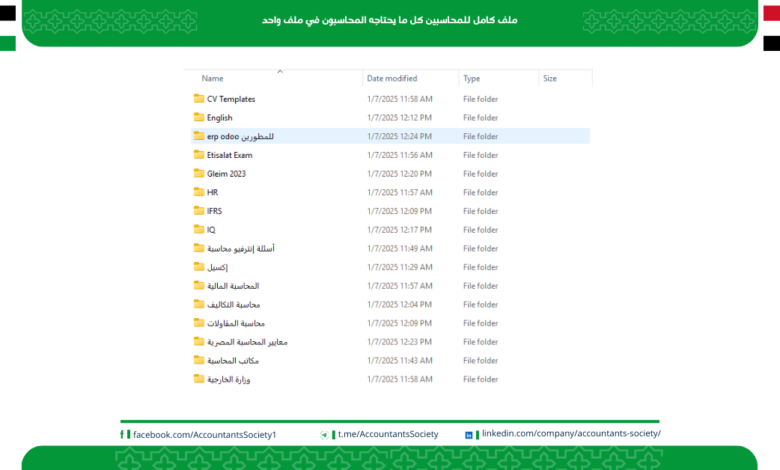Click the HR folder icon
This screenshot has width=780, height=470.
(198, 192)
